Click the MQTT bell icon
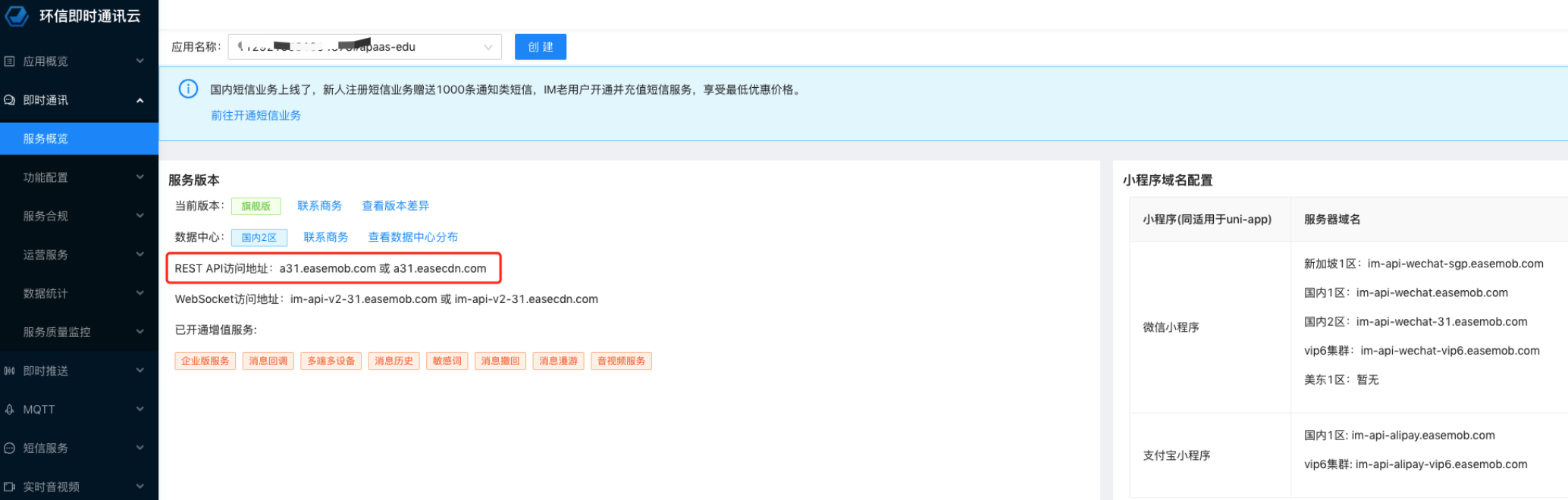Viewport: 1568px width, 500px height. 10,409
